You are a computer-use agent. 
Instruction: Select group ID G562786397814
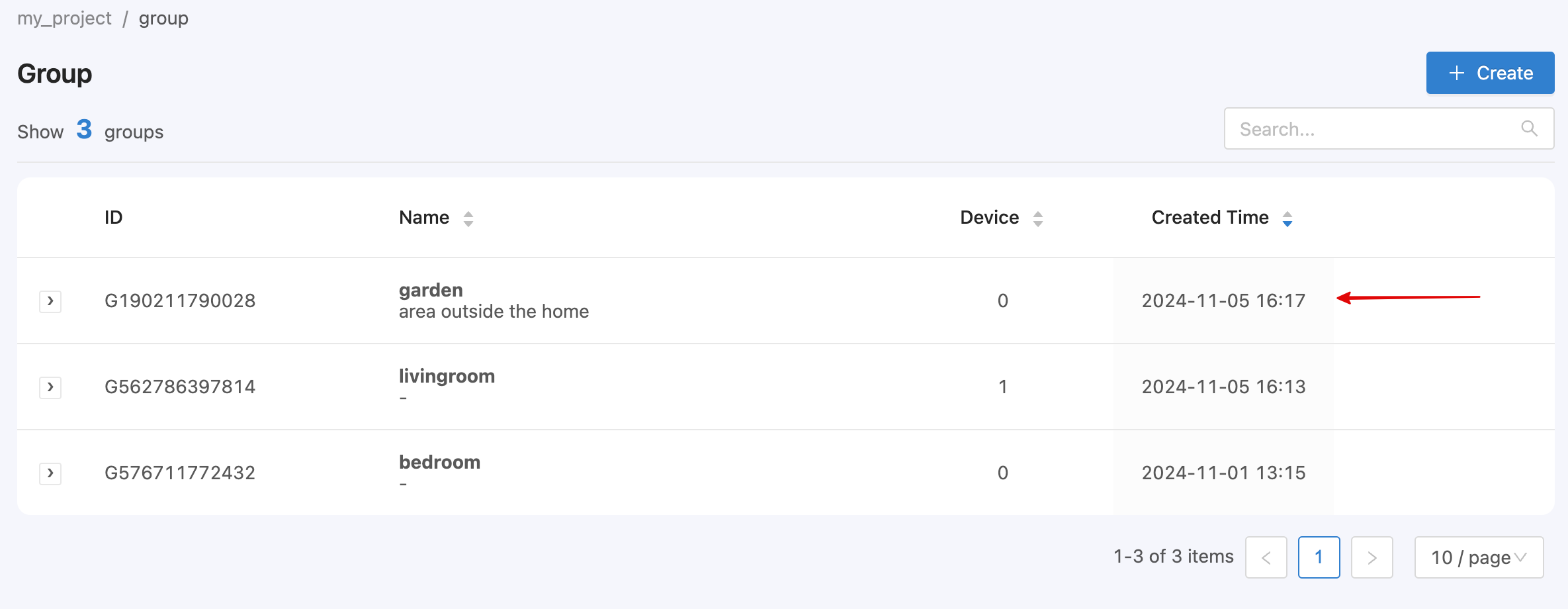(x=180, y=387)
